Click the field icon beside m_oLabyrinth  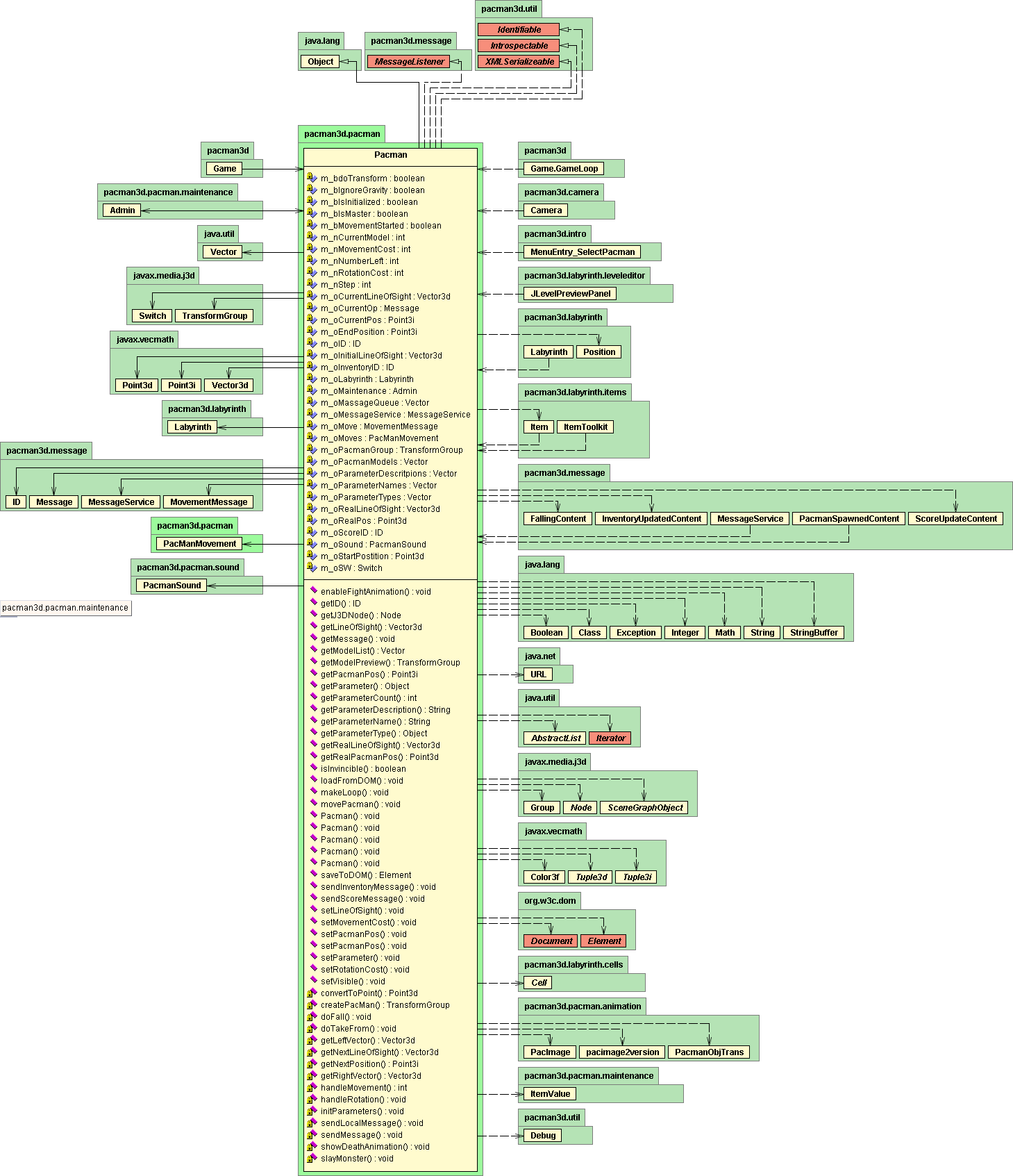point(312,379)
